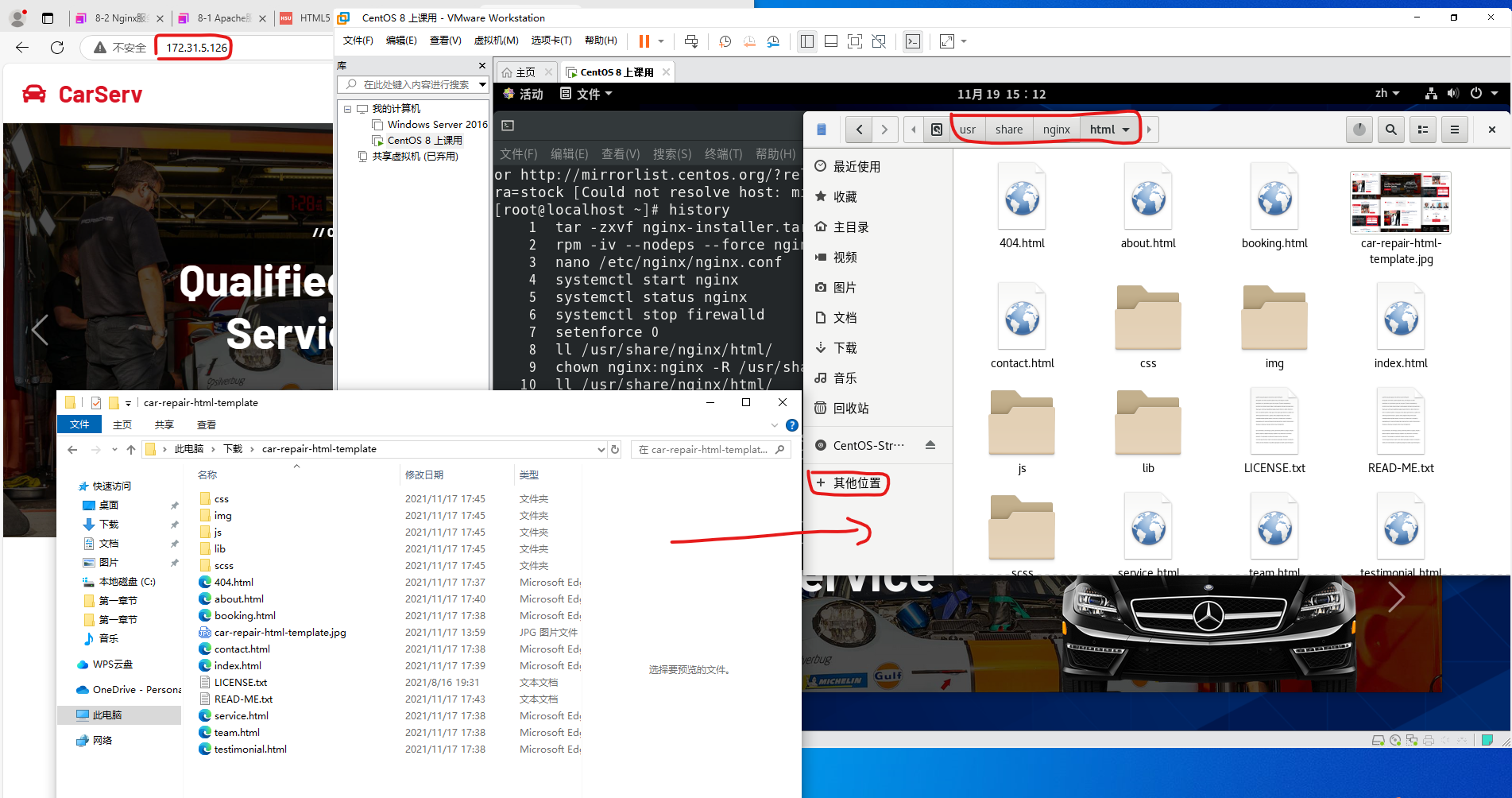The height and width of the screenshot is (798, 1512).
Task: Click the car-repair-html-template.jpg thumbnail
Action: click(1400, 203)
